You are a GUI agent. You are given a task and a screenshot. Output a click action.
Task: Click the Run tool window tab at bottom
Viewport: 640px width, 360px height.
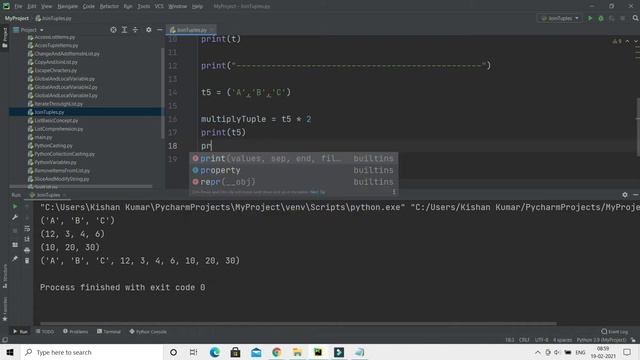click(x=20, y=332)
